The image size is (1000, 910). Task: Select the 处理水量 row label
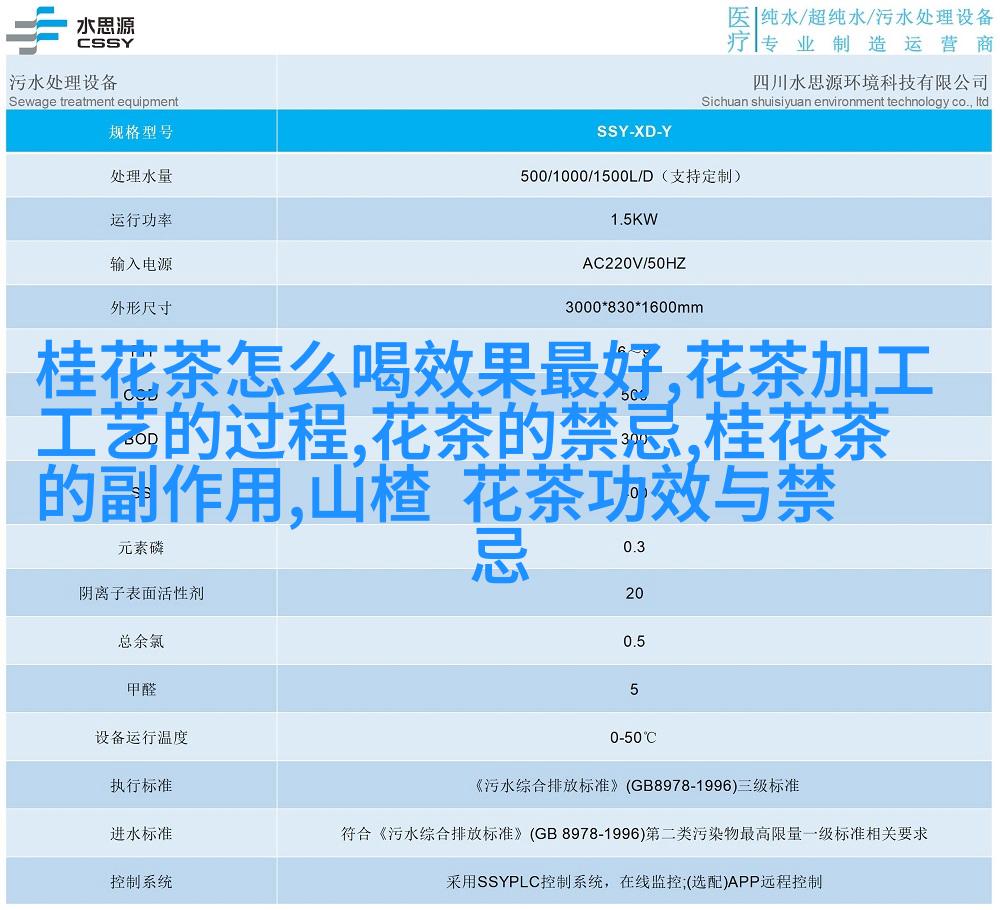coord(141,176)
